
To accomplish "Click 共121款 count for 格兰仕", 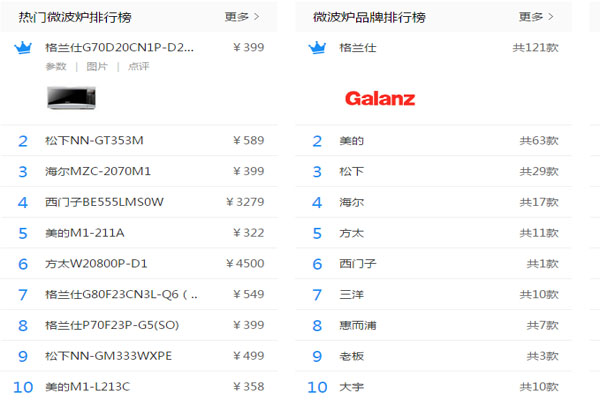I will point(536,48).
